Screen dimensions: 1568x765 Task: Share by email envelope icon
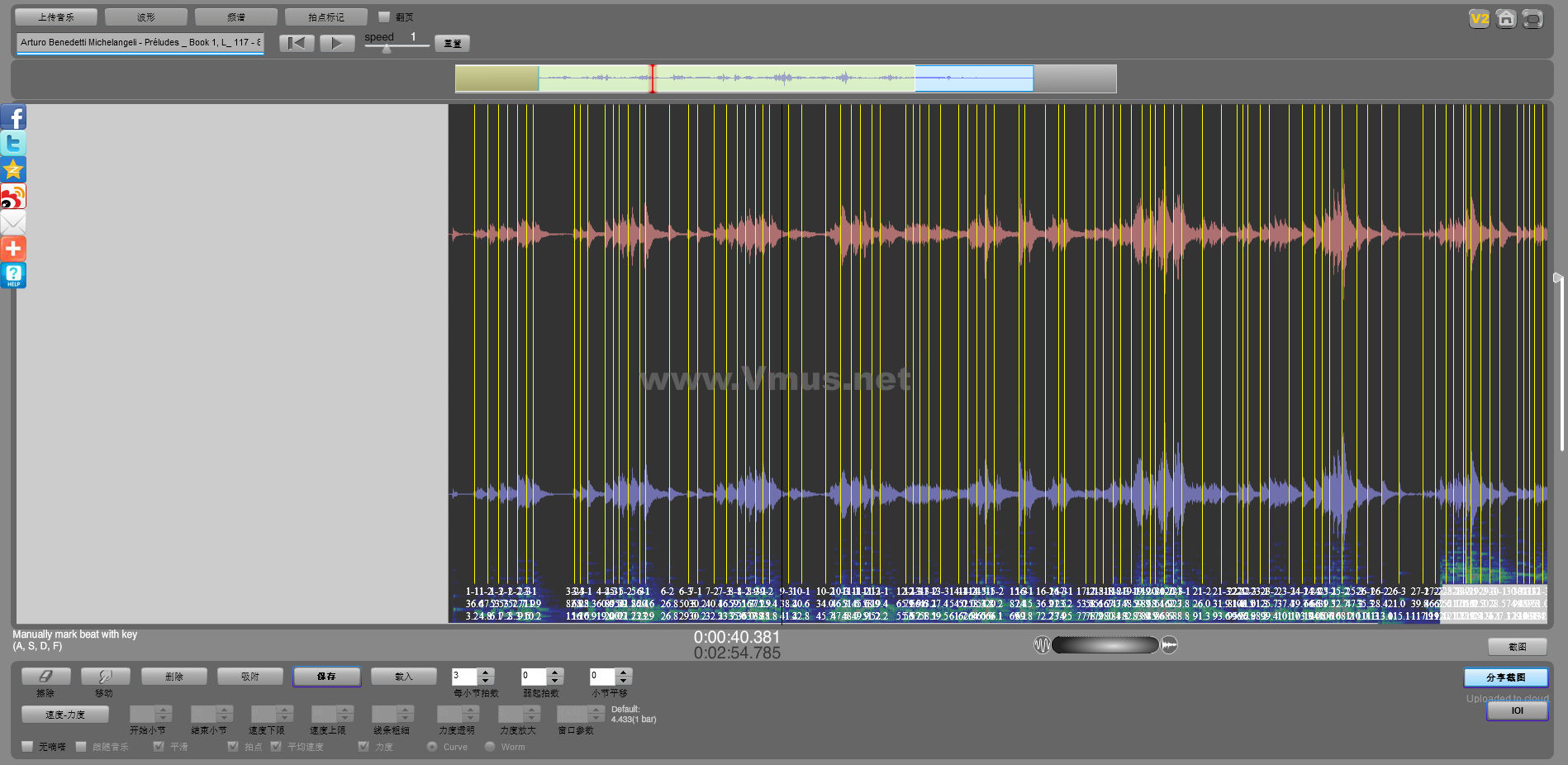point(13,222)
